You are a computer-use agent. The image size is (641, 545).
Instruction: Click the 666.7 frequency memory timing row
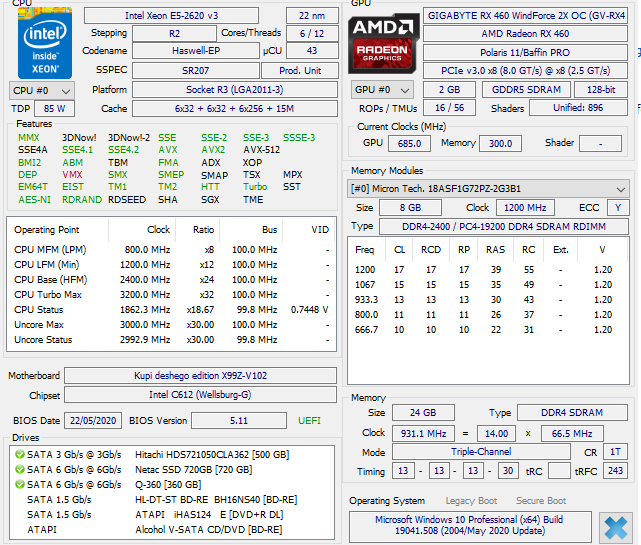[x=488, y=330]
